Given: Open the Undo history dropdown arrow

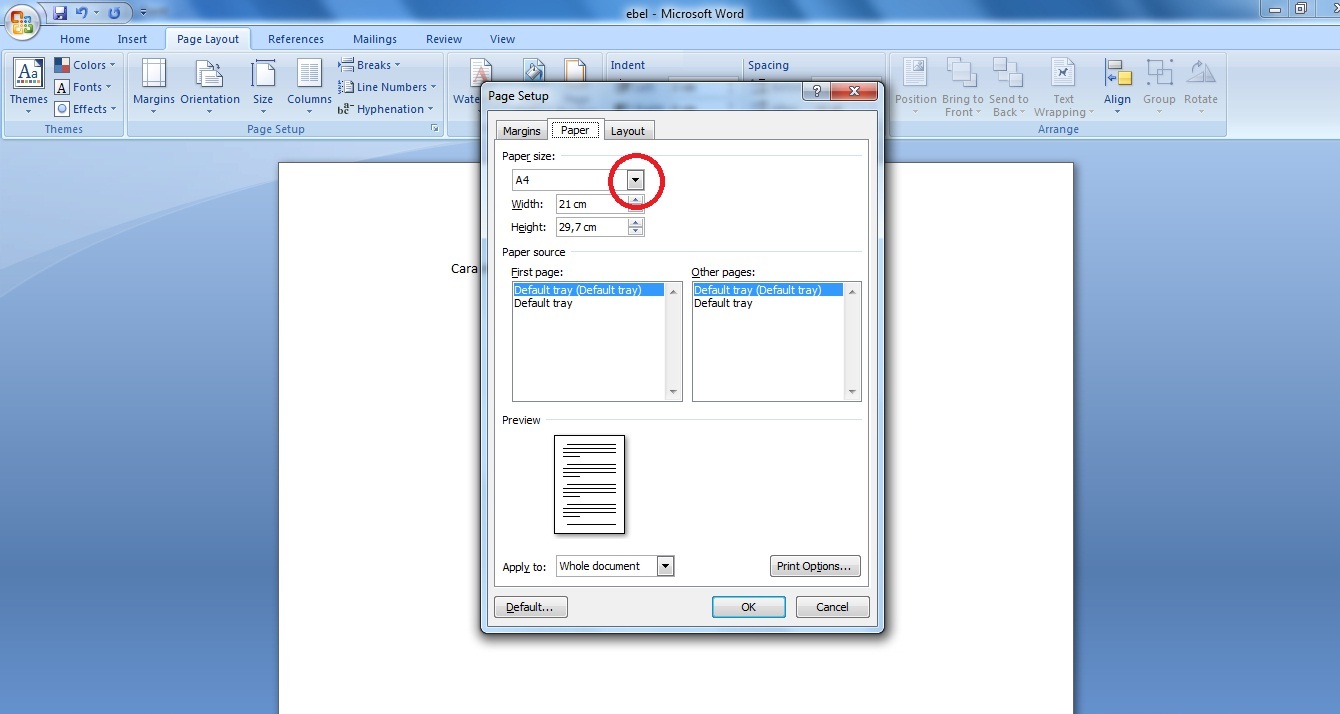Looking at the screenshot, I should [97, 13].
